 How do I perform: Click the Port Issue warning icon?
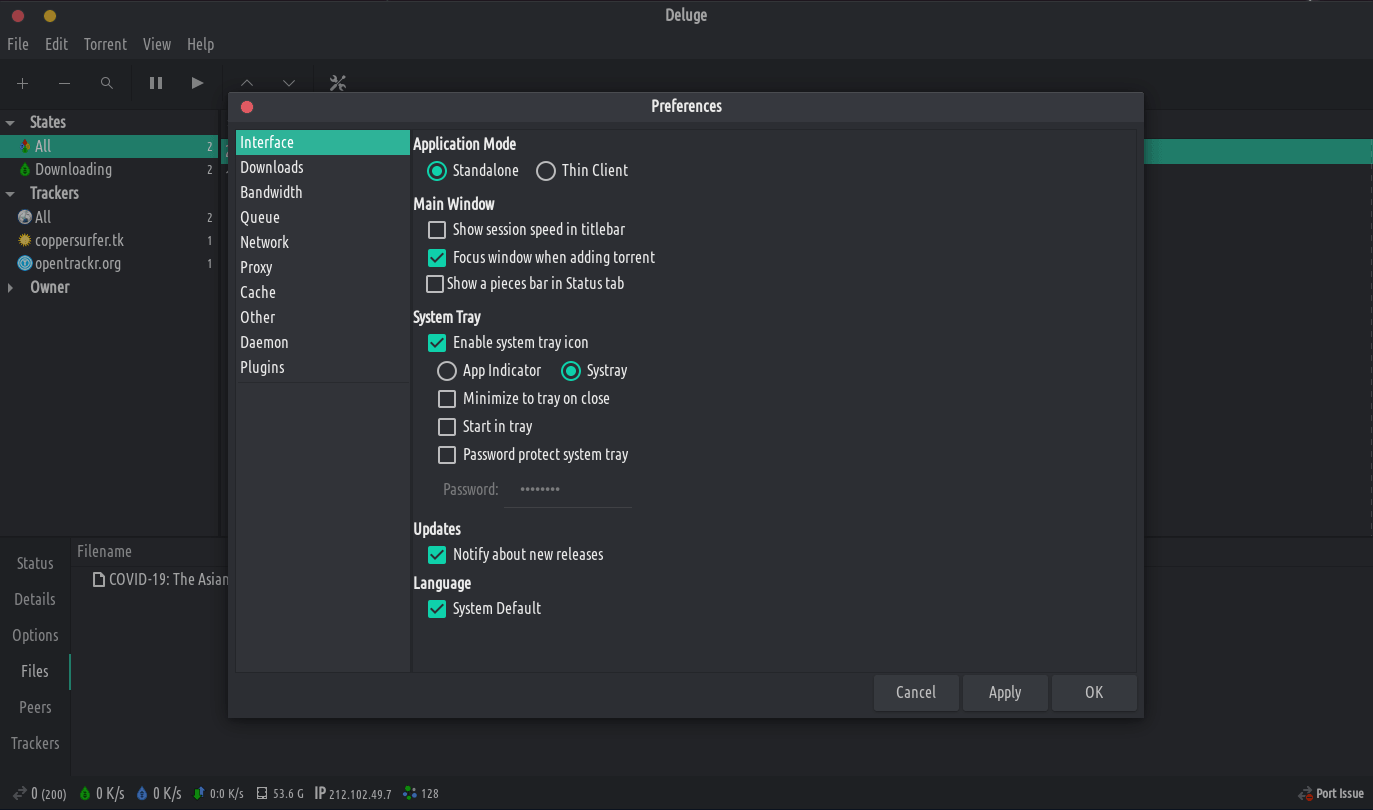tap(1304, 794)
